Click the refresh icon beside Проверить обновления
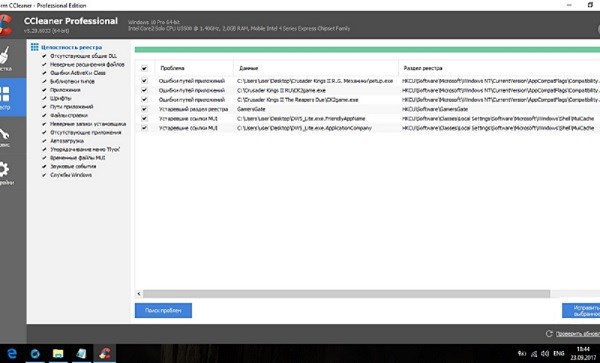The image size is (600, 363). pos(549,334)
